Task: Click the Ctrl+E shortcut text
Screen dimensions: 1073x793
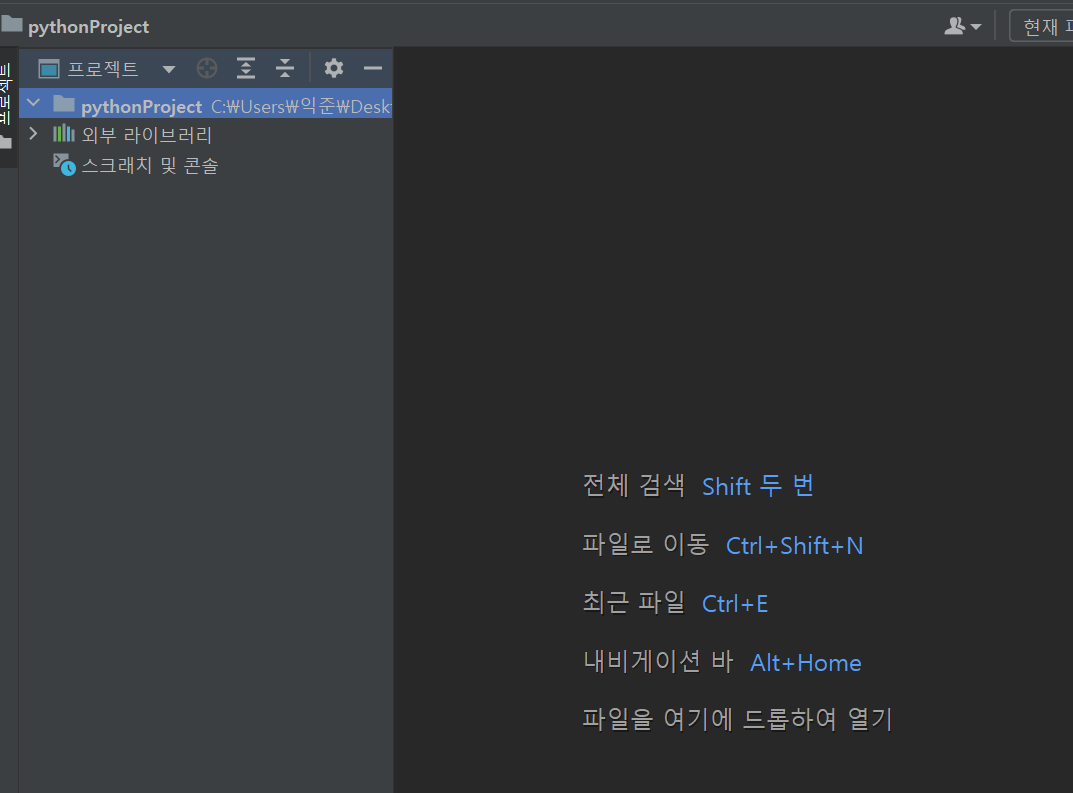Action: (735, 604)
